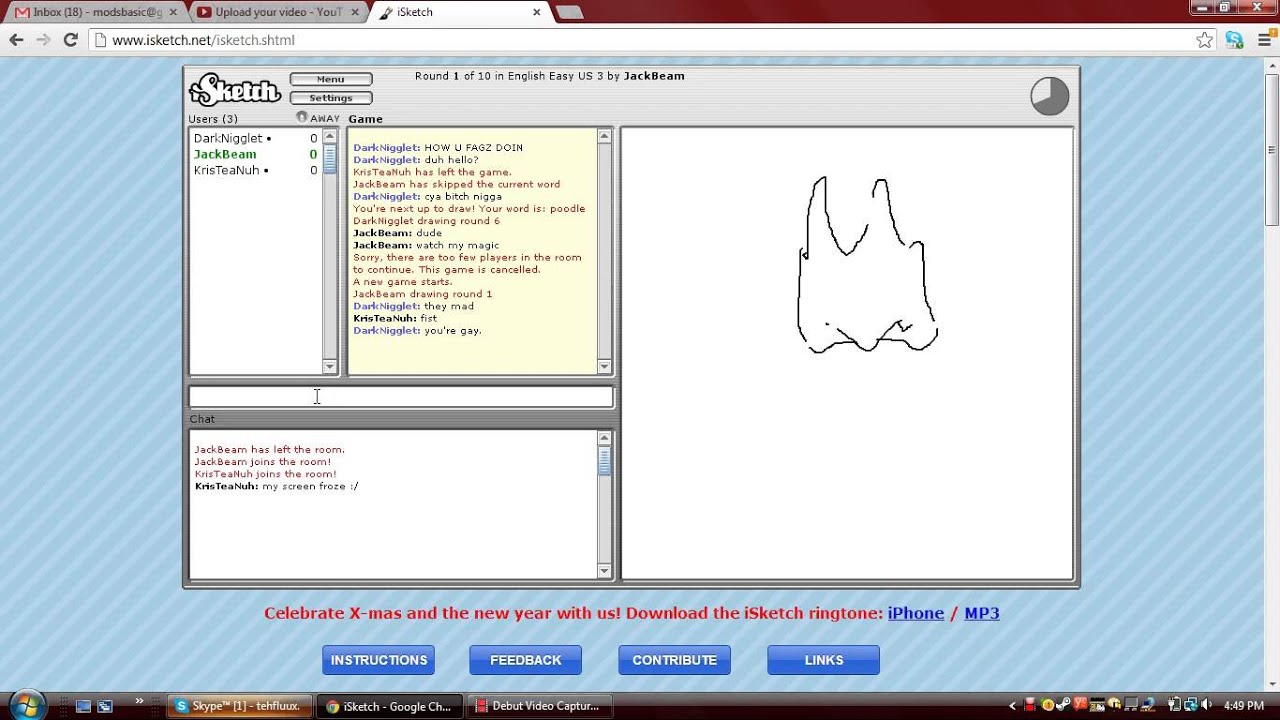Open the iSketch Menu button

[x=331, y=79]
